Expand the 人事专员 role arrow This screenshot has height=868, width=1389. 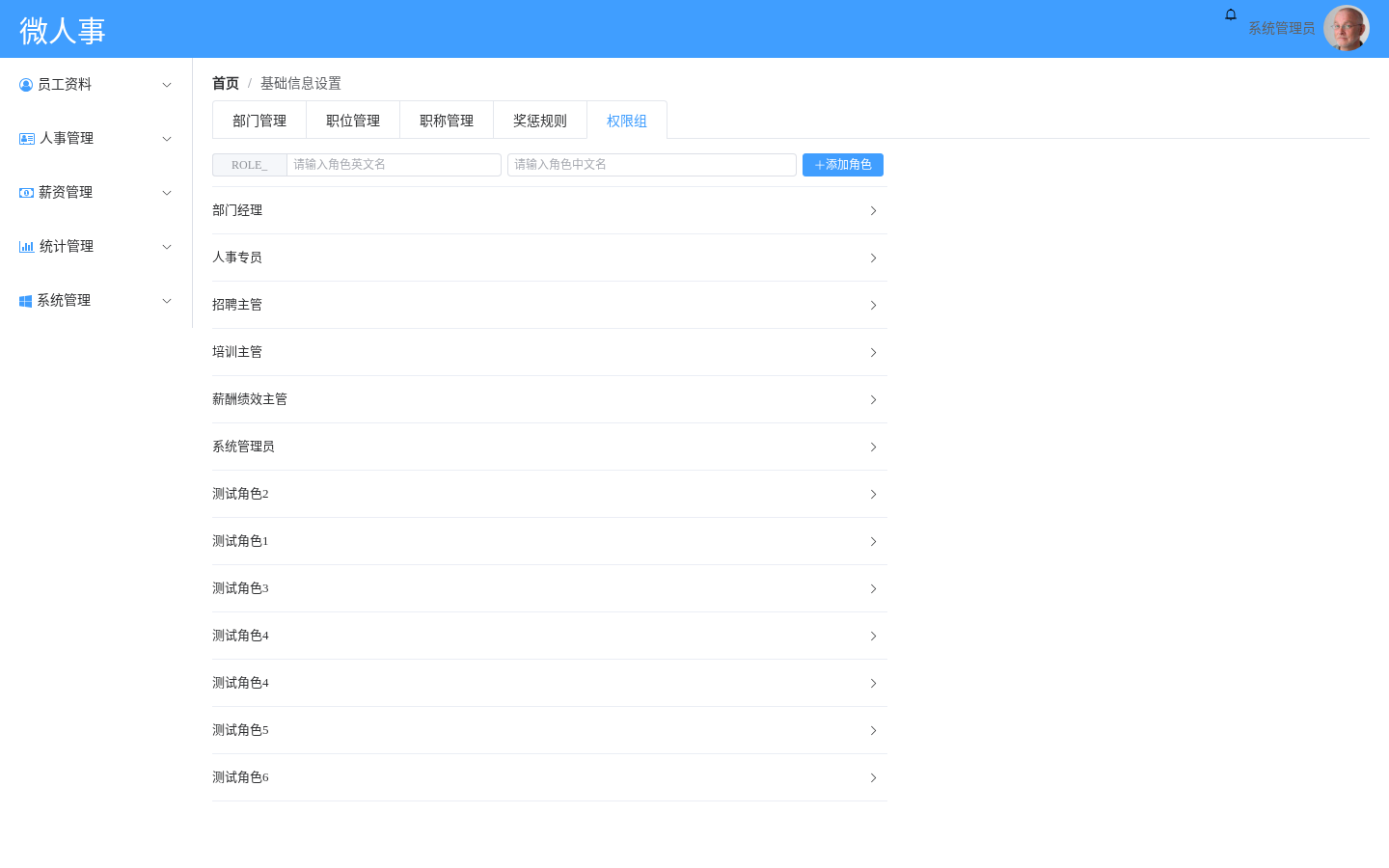(873, 258)
